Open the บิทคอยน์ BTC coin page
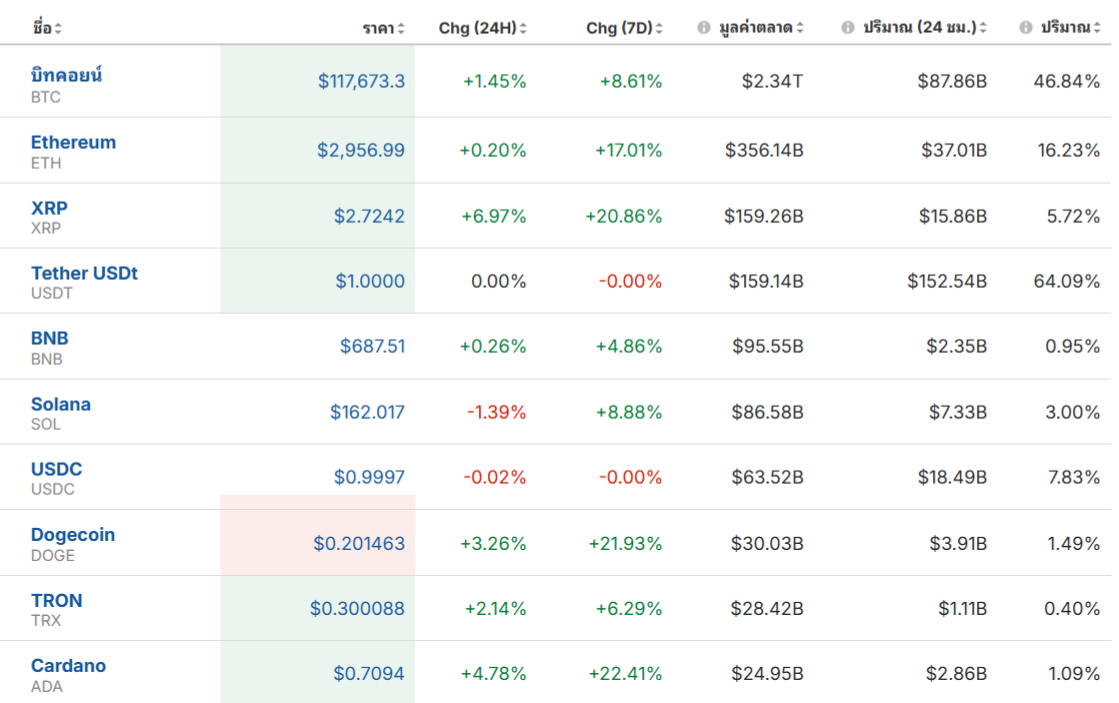The height and width of the screenshot is (703, 1119). [x=66, y=74]
